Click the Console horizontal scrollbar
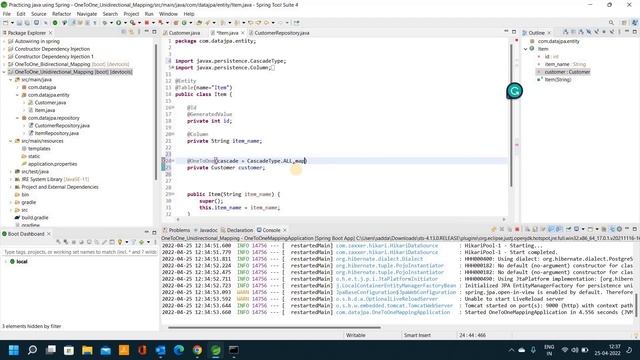Viewport: 640px width, 360px height. click(274, 327)
